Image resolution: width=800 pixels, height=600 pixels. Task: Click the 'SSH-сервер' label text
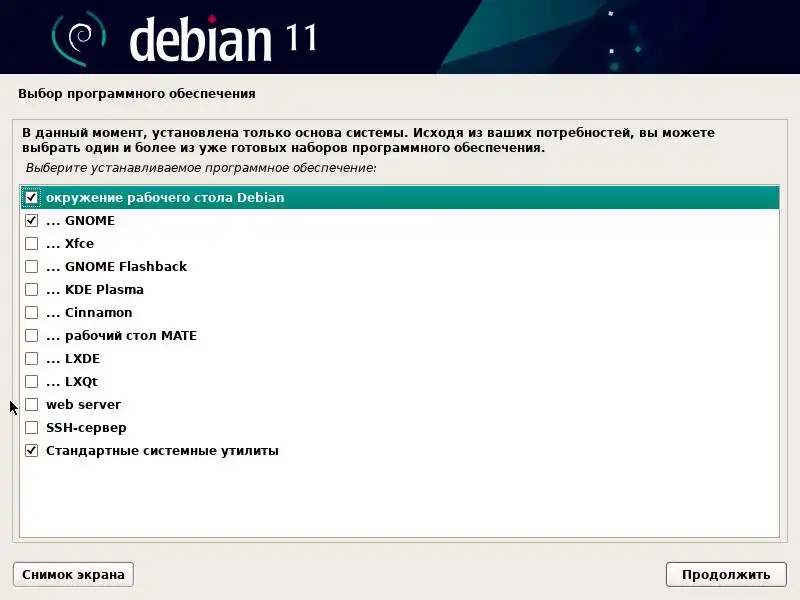point(86,428)
